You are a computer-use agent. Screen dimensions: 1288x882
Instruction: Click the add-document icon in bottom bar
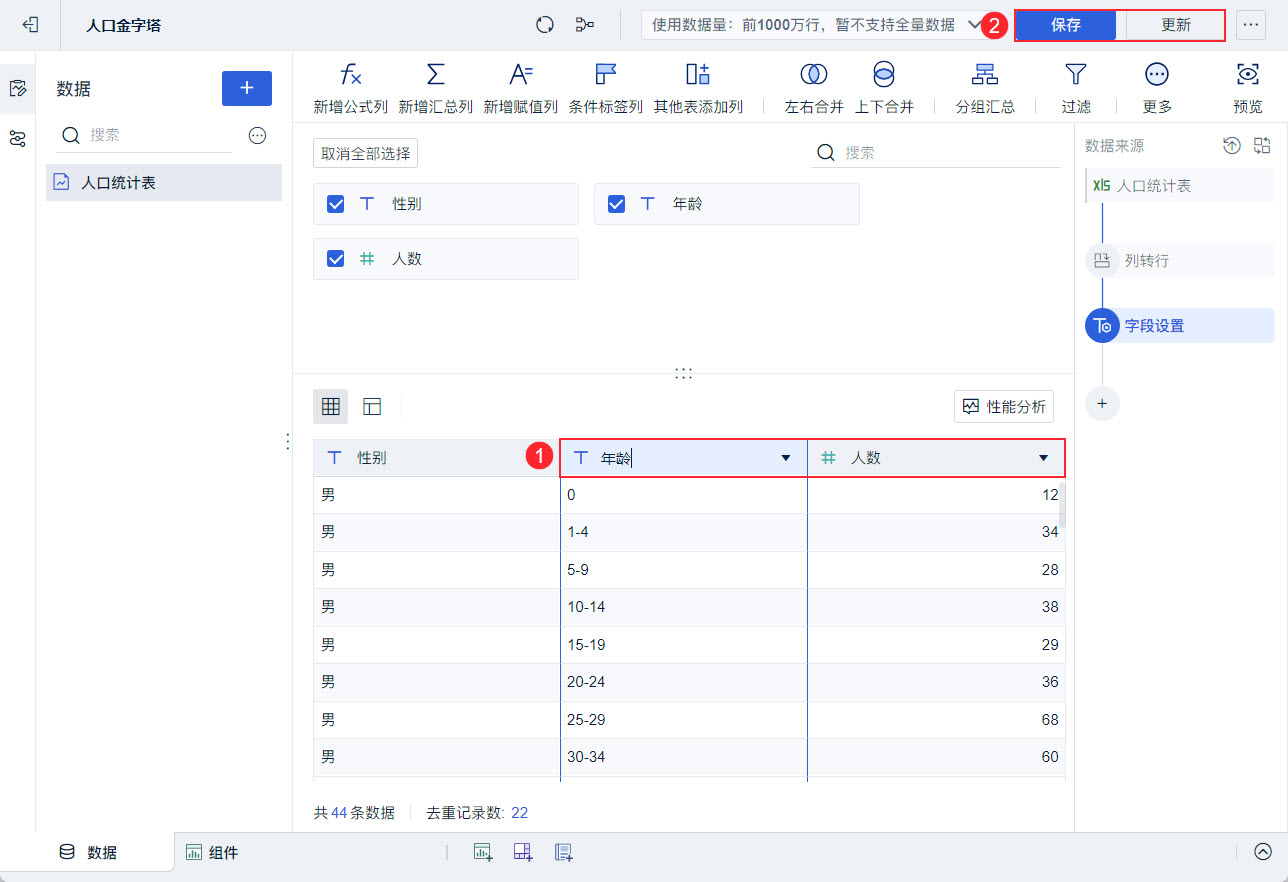[x=563, y=852]
